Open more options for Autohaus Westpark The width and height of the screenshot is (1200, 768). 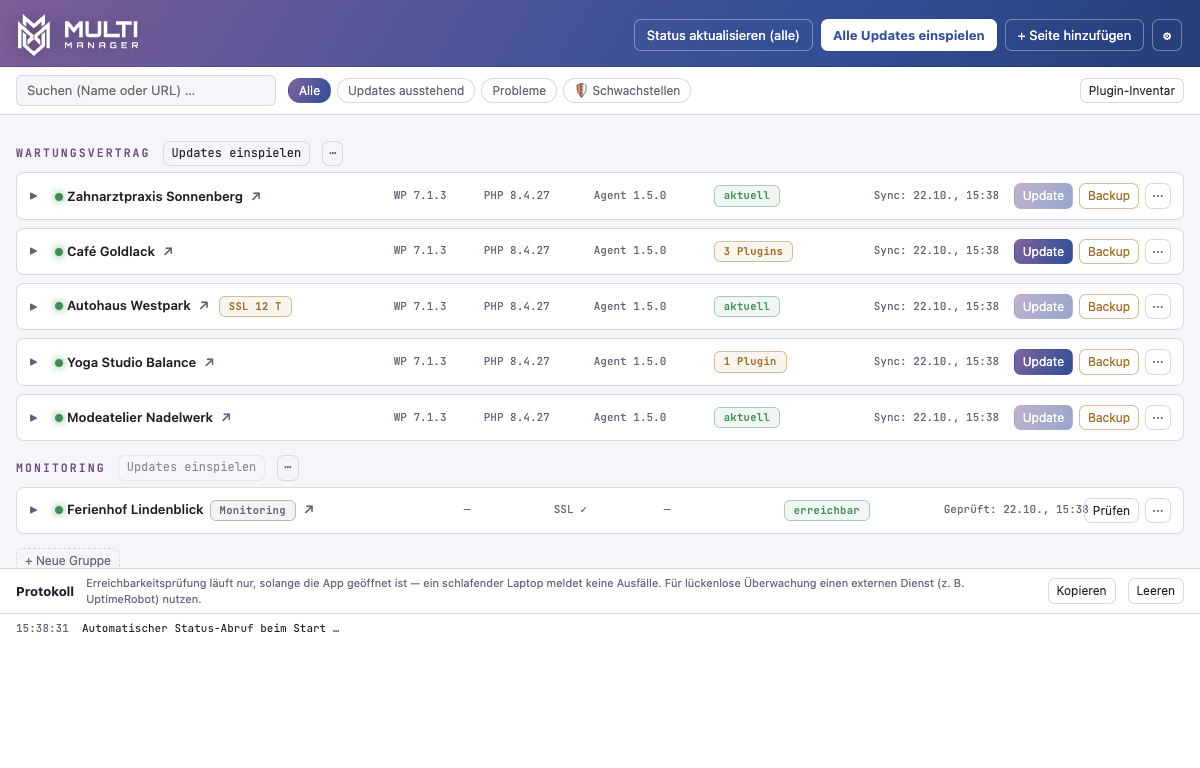pos(1158,306)
